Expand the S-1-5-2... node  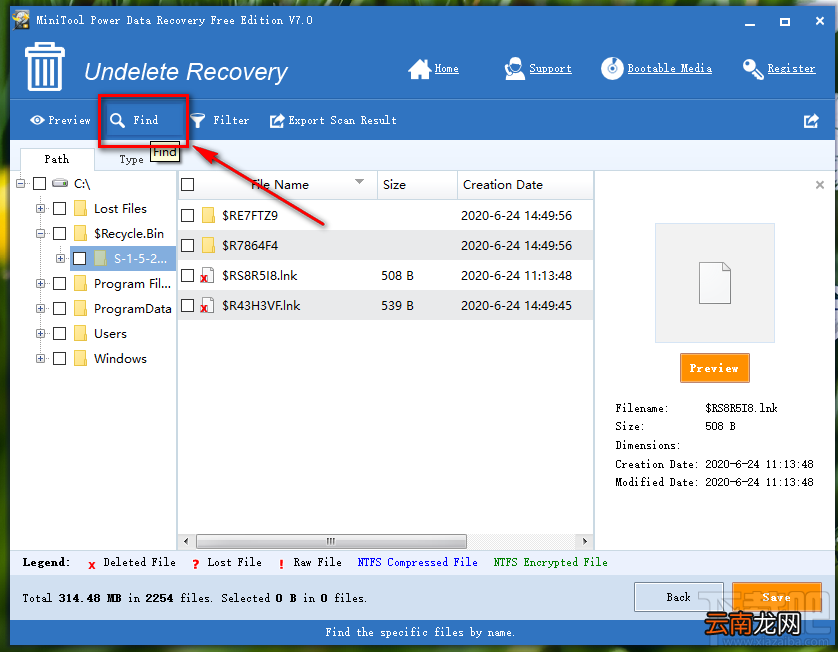tap(60, 258)
